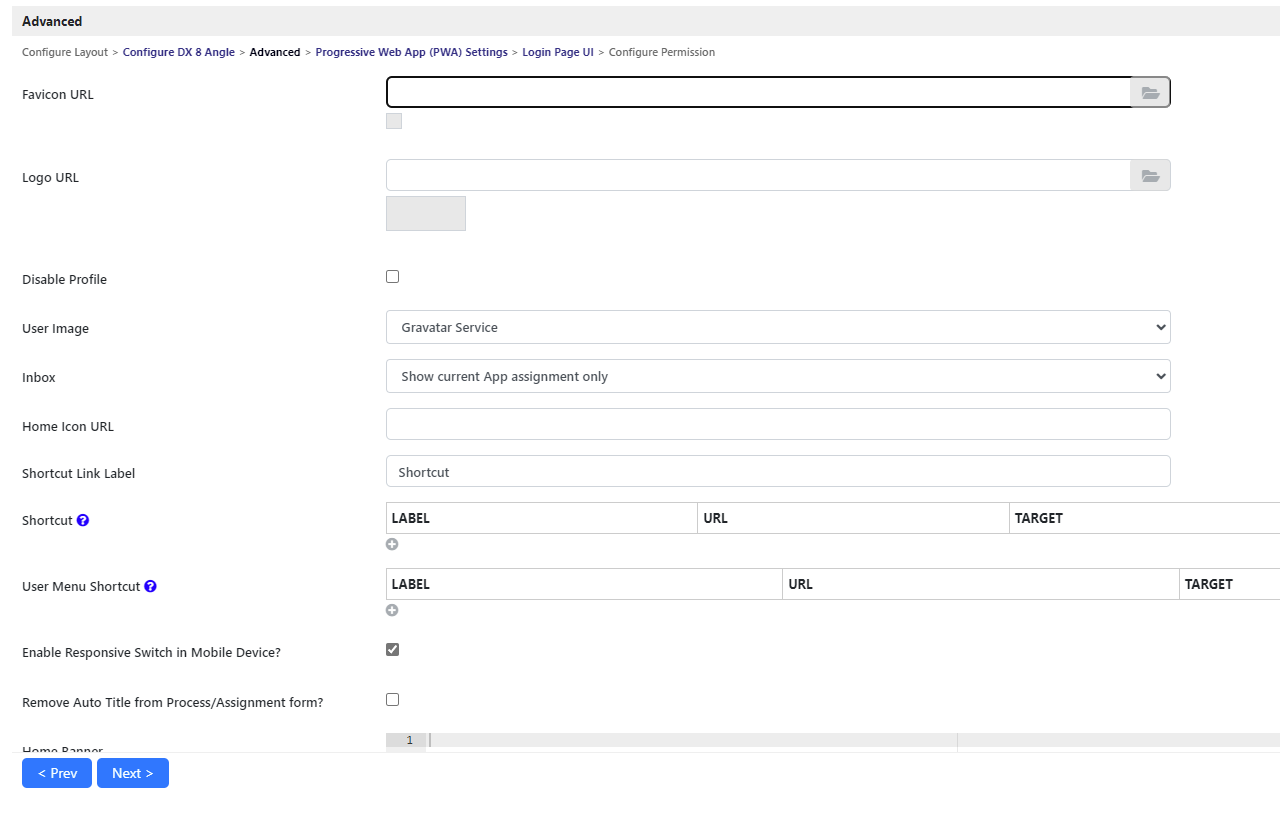Click the Prev button
1280x820 pixels.
[57, 773]
